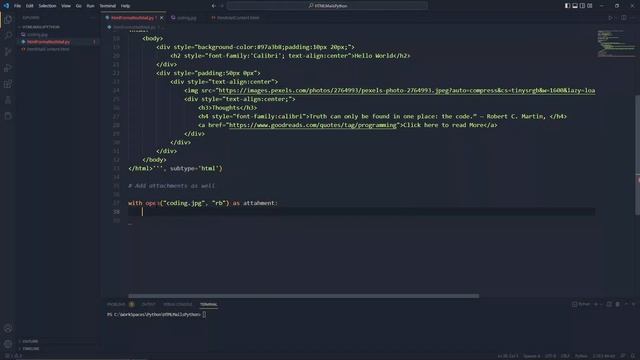Viewport: 640px width, 360px height.
Task: Click the activity bar icon below the Testing flask
Action: pyautogui.click(x=8, y=116)
